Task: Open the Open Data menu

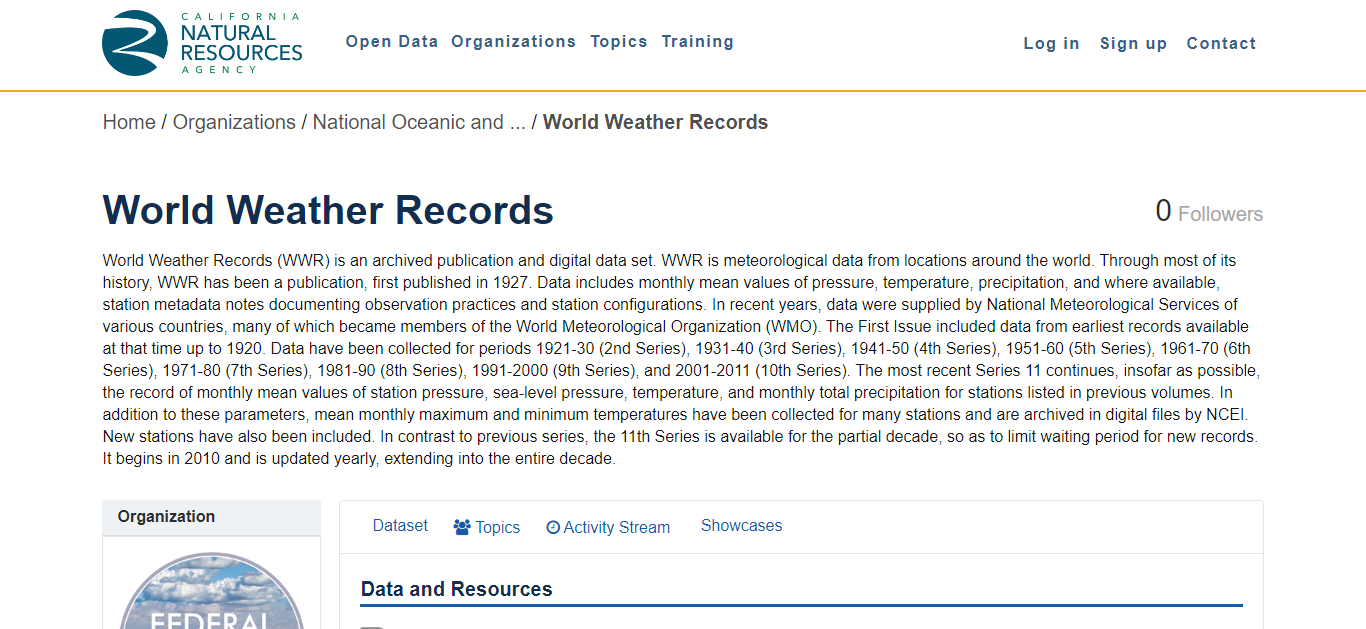Action: 392,42
